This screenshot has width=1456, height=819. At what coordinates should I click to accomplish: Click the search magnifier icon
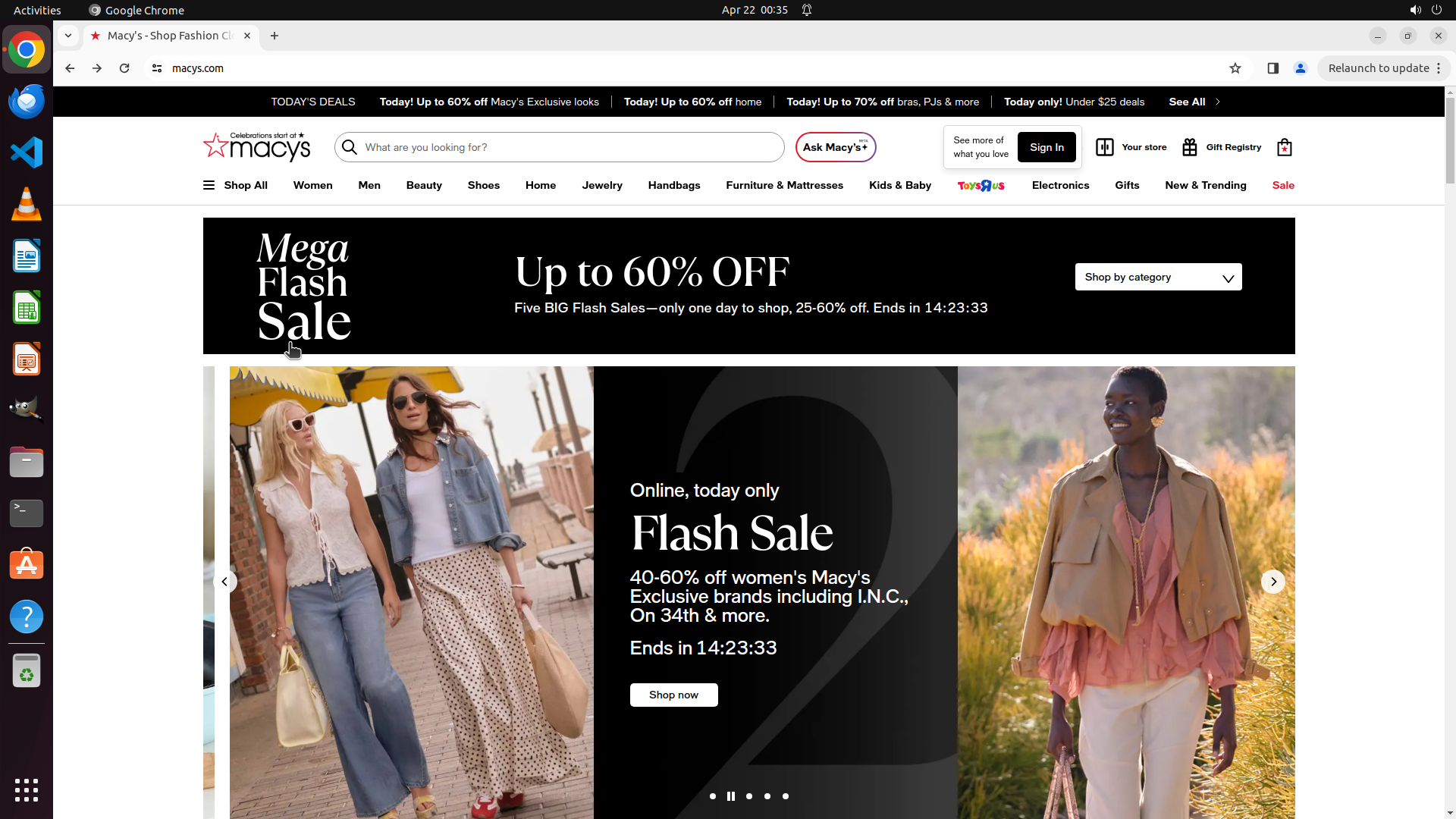pyautogui.click(x=350, y=147)
